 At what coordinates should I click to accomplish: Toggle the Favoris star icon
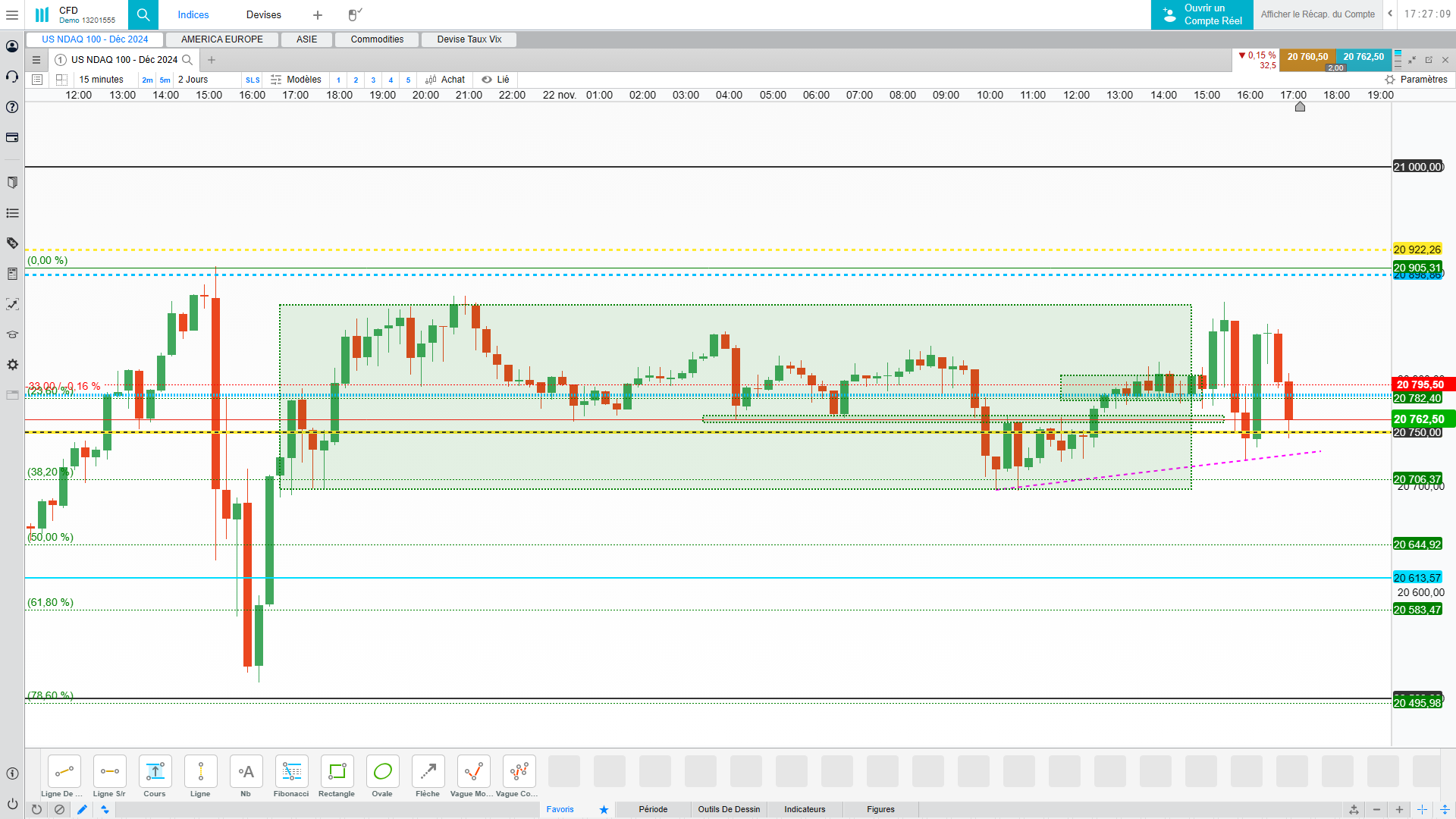coord(604,809)
